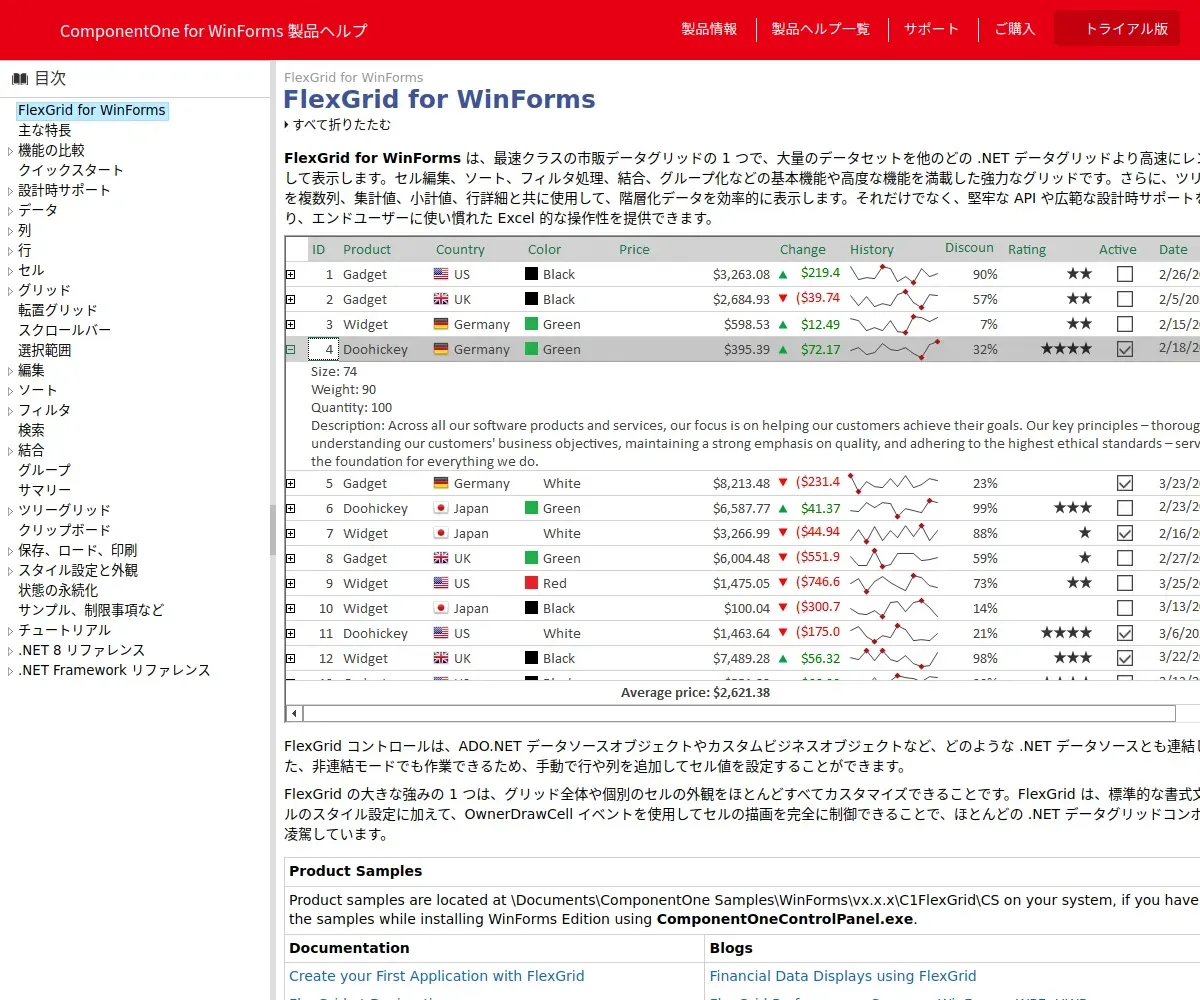The height and width of the screenshot is (1000, 1200).
Task: Uncheck Active checkbox in row 5 Gadget
Action: [1125, 483]
